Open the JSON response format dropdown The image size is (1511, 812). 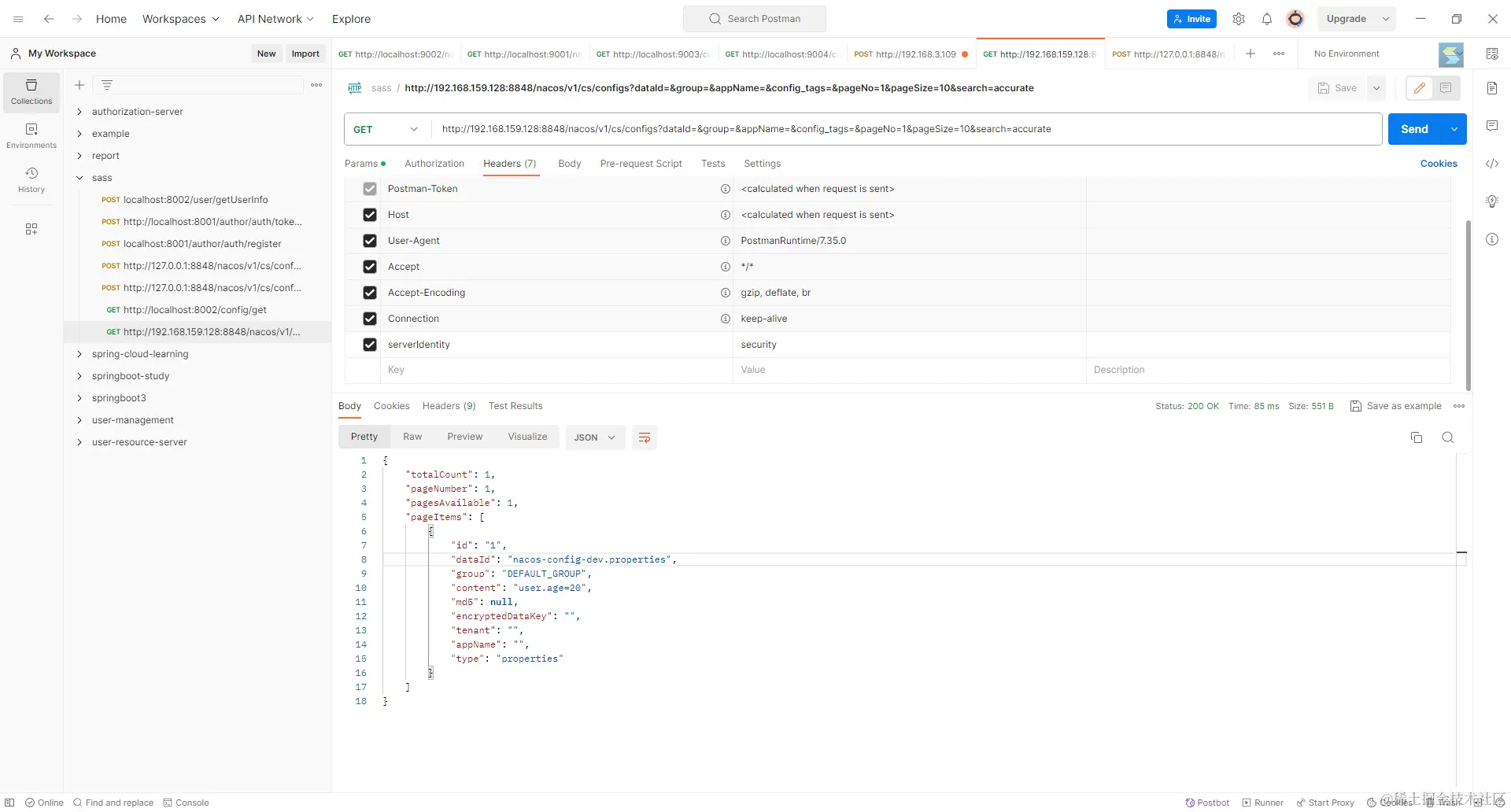(595, 437)
